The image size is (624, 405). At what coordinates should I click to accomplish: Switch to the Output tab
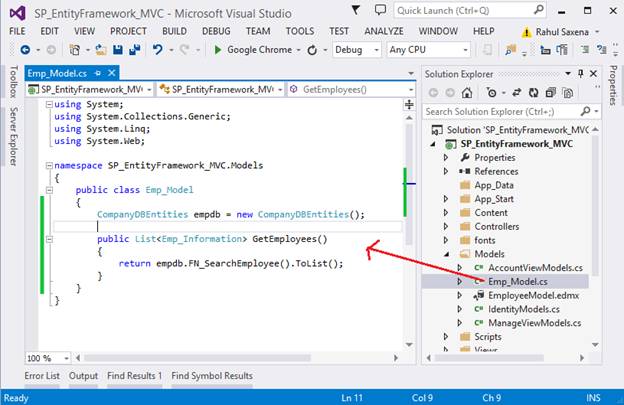tap(83, 376)
